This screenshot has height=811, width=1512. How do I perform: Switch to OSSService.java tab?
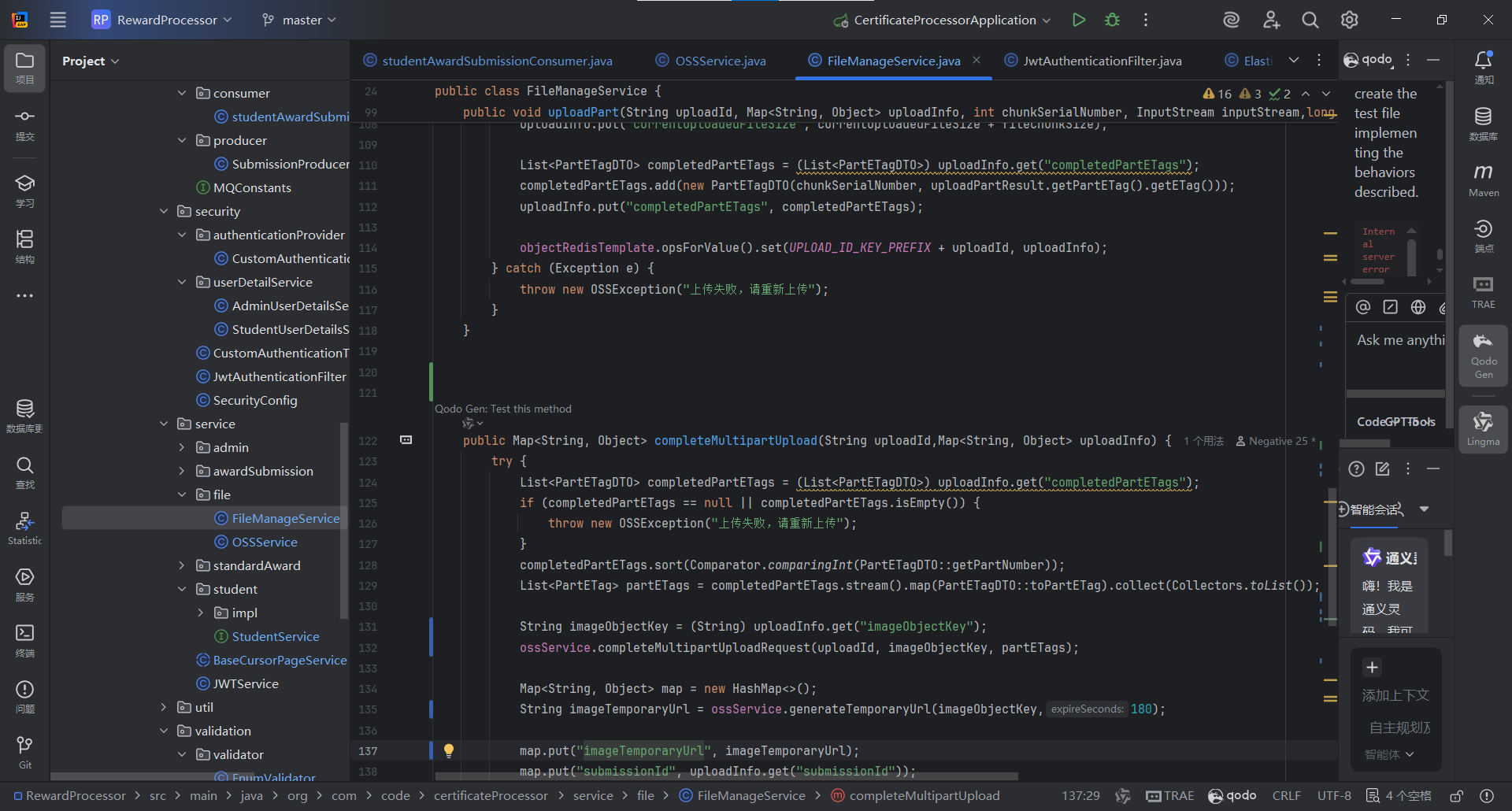pyautogui.click(x=711, y=61)
